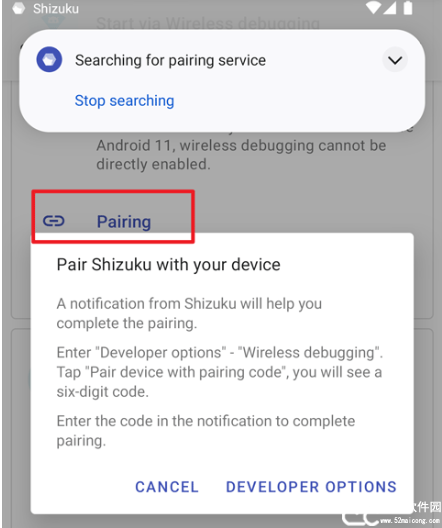Tap the round blue Shizuku notification icon
Screen dimensions: 442x528
(x=49, y=60)
